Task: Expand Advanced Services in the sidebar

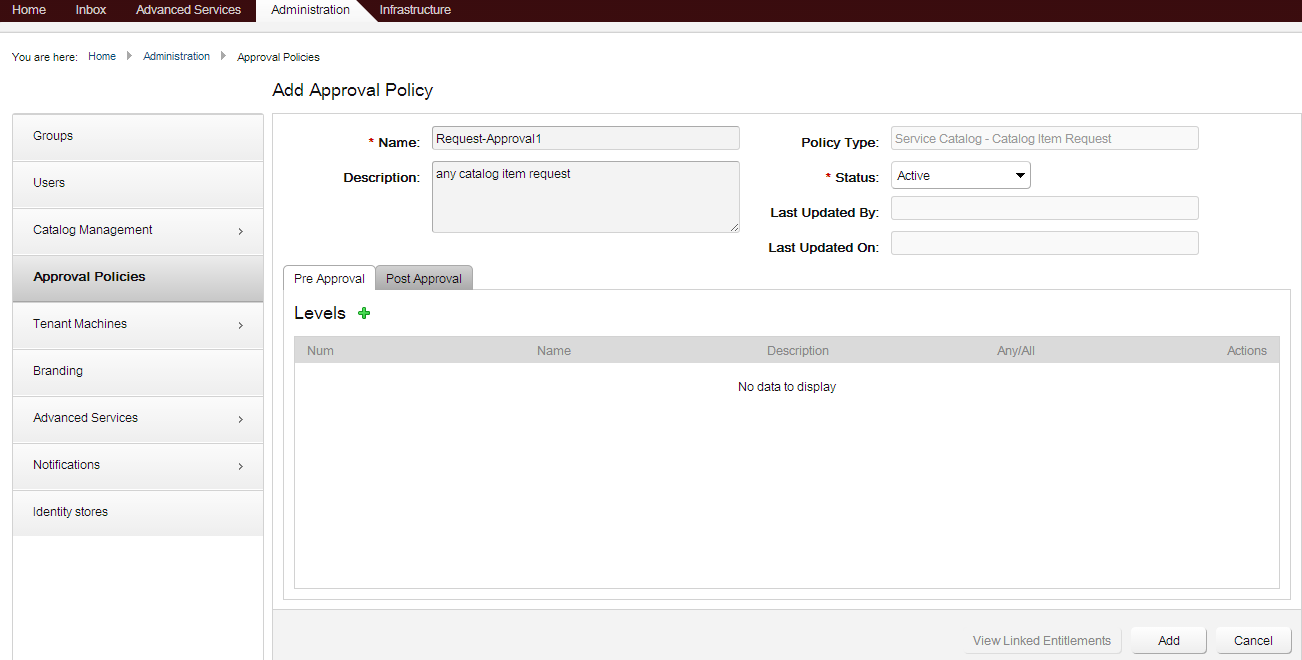Action: [138, 419]
